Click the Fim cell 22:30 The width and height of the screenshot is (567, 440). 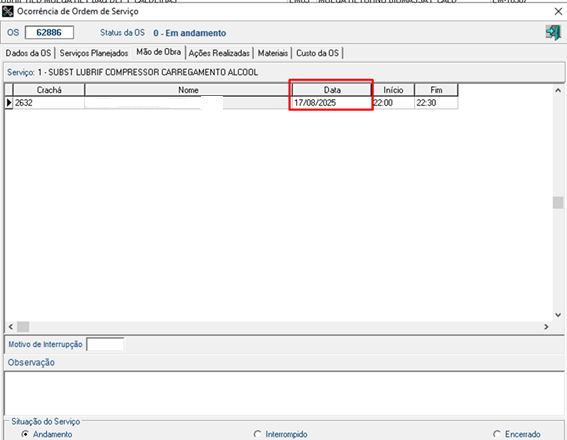[436, 103]
